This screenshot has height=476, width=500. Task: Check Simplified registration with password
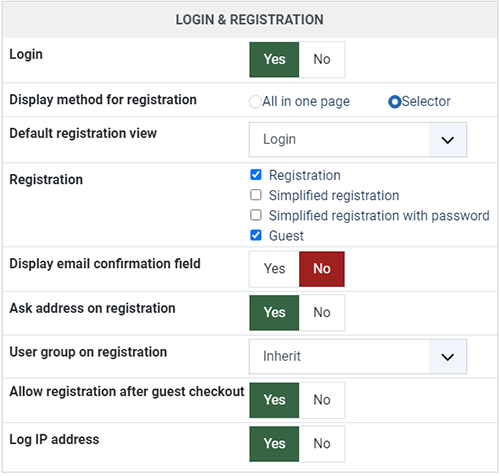coord(256,215)
